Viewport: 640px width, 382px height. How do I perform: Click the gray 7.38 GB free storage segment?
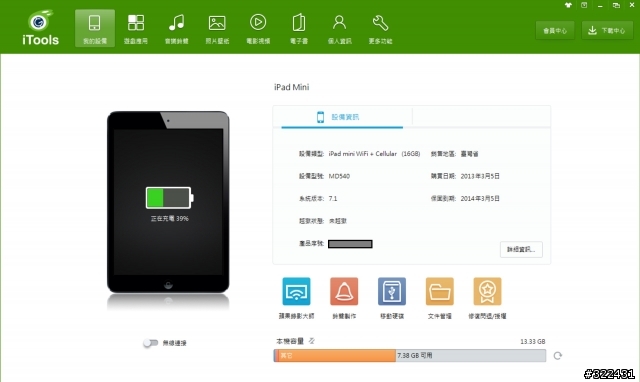pyautogui.click(x=471, y=355)
